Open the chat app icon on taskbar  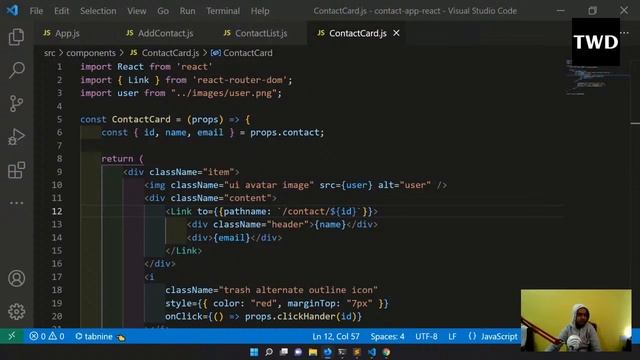(298, 352)
